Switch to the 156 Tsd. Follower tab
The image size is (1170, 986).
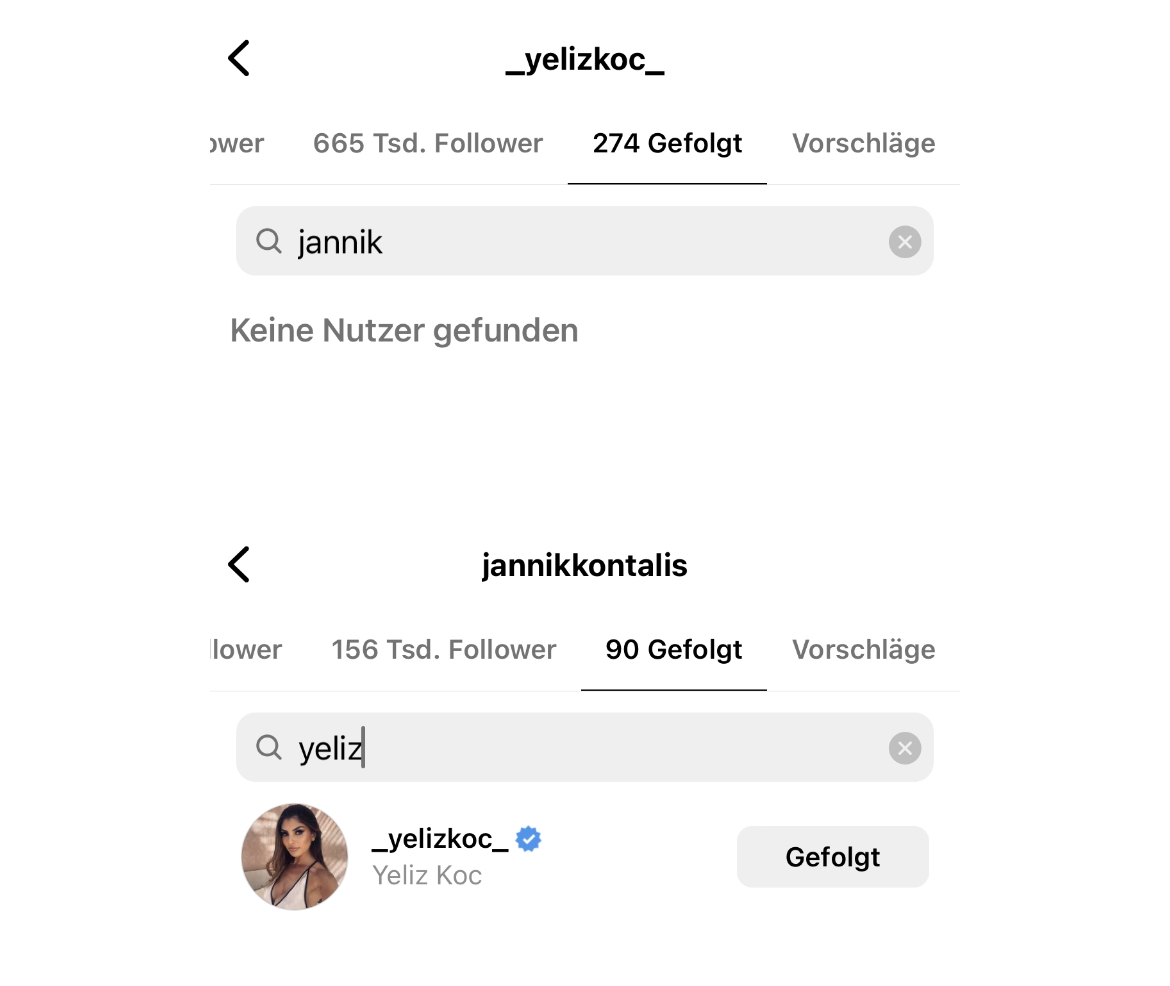pyautogui.click(x=443, y=649)
